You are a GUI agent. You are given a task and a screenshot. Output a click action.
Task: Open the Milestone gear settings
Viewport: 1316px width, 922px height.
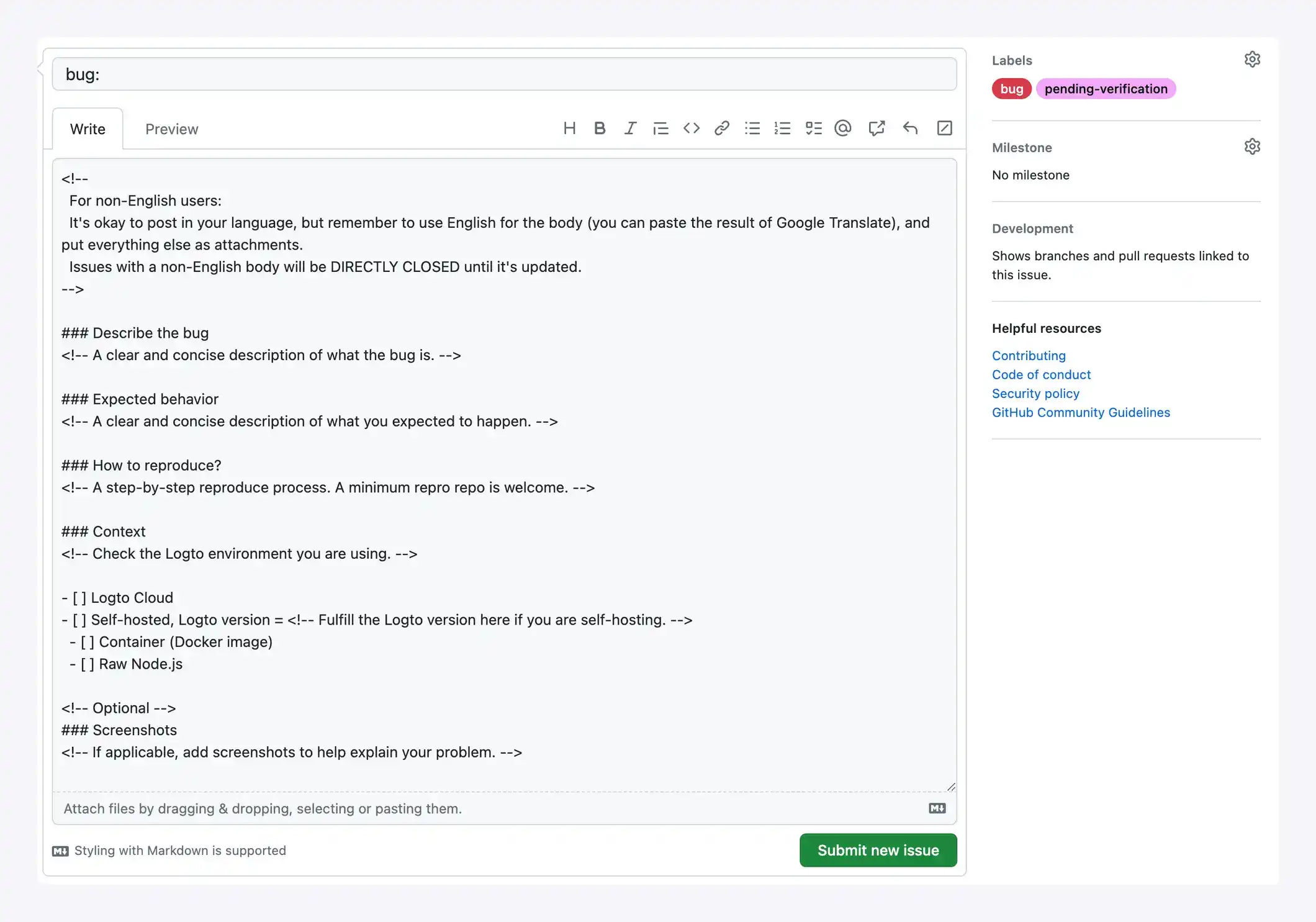coord(1252,147)
